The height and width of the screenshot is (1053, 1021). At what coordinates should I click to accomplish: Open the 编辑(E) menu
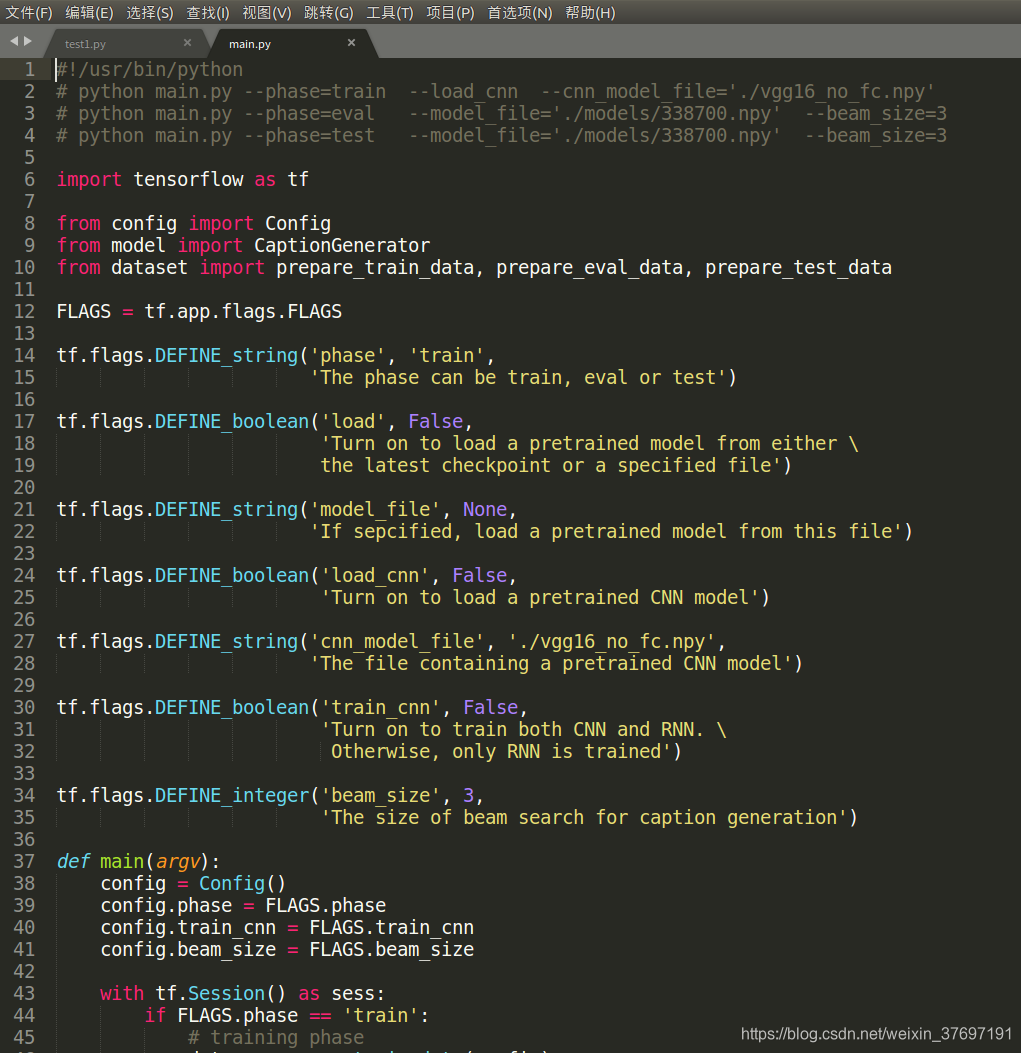(89, 13)
